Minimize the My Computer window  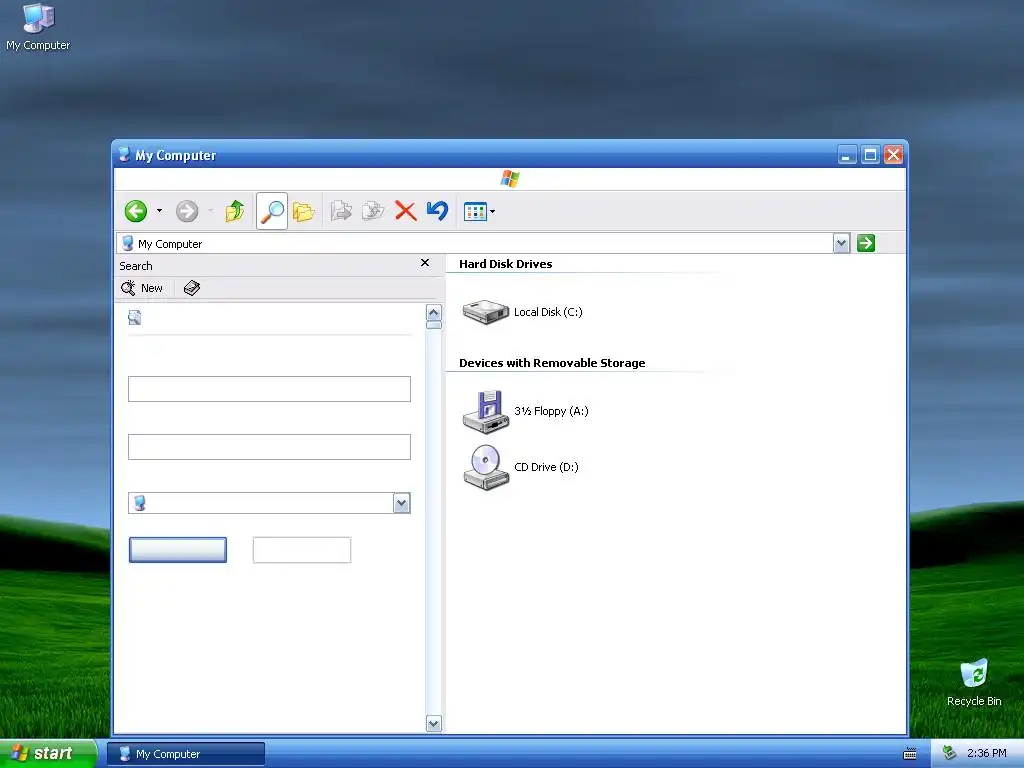(847, 155)
